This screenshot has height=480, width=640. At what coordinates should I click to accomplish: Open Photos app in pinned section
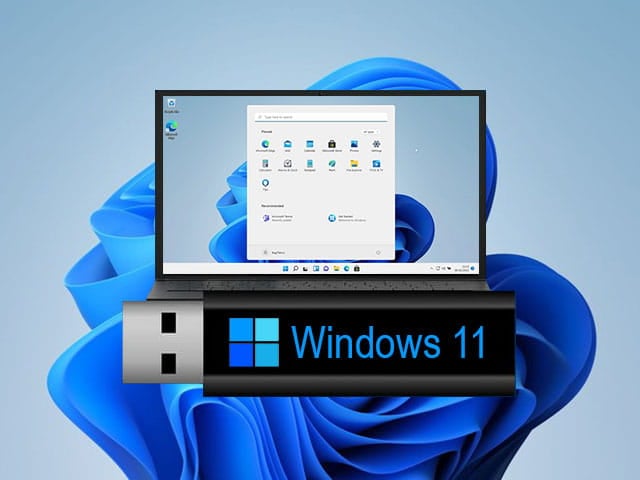click(x=354, y=145)
